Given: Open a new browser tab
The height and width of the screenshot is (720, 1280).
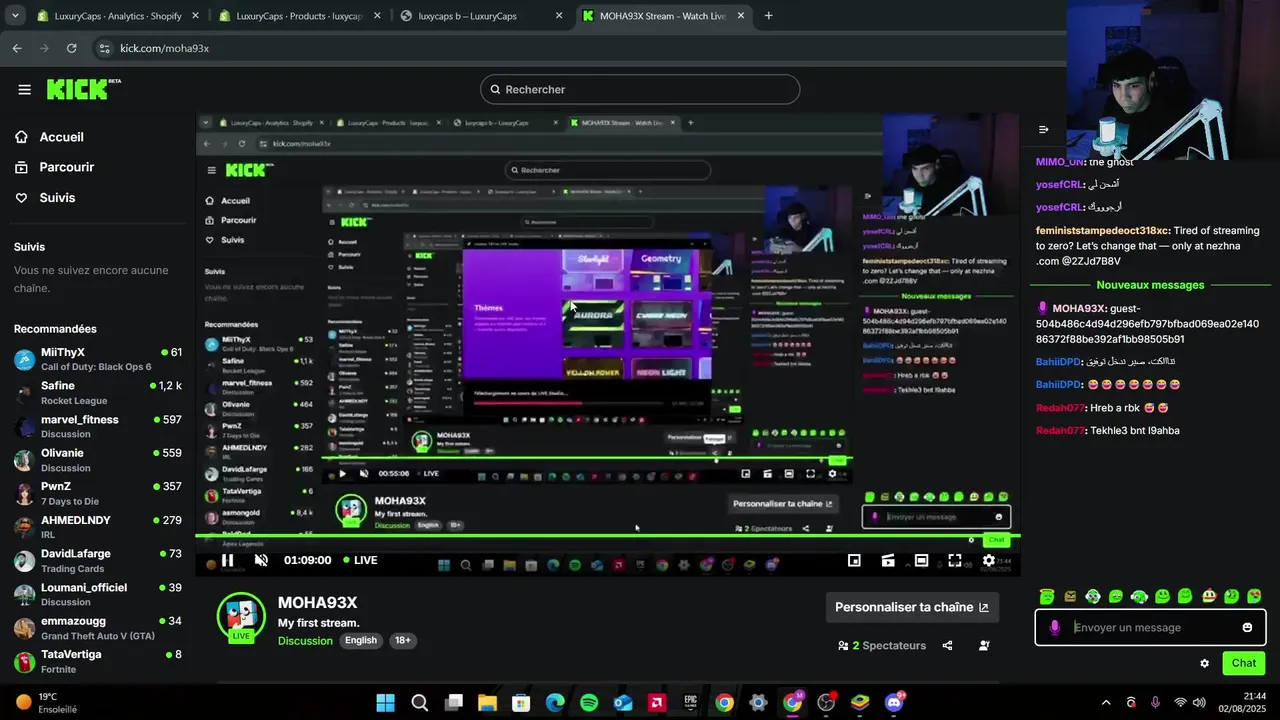Looking at the screenshot, I should click(768, 16).
